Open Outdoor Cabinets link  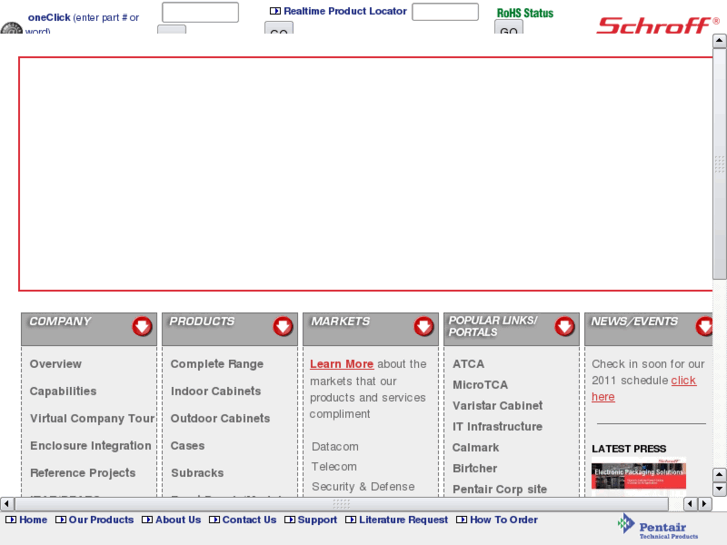(220, 419)
